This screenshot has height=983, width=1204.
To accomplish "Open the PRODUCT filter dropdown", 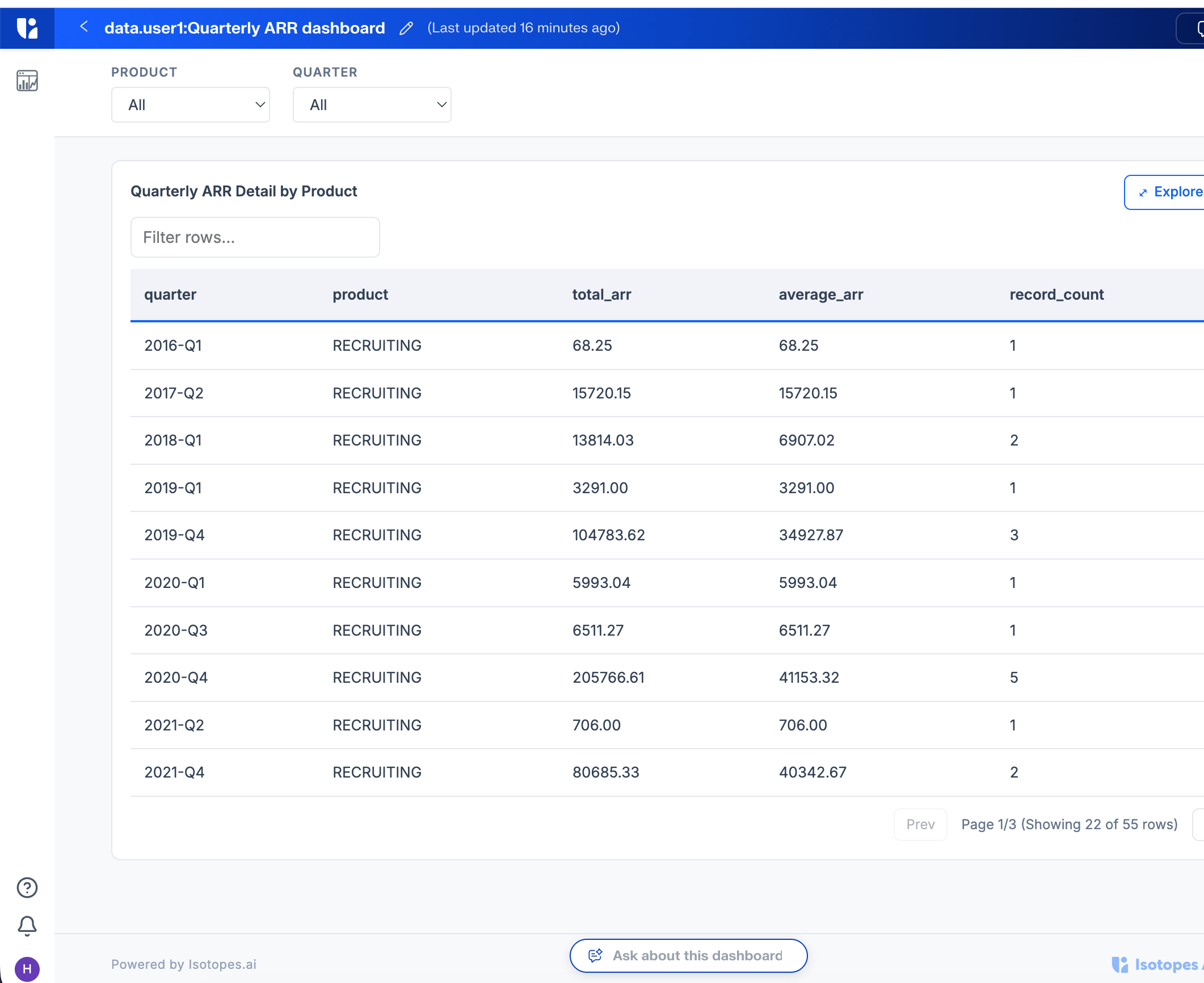I will (191, 104).
